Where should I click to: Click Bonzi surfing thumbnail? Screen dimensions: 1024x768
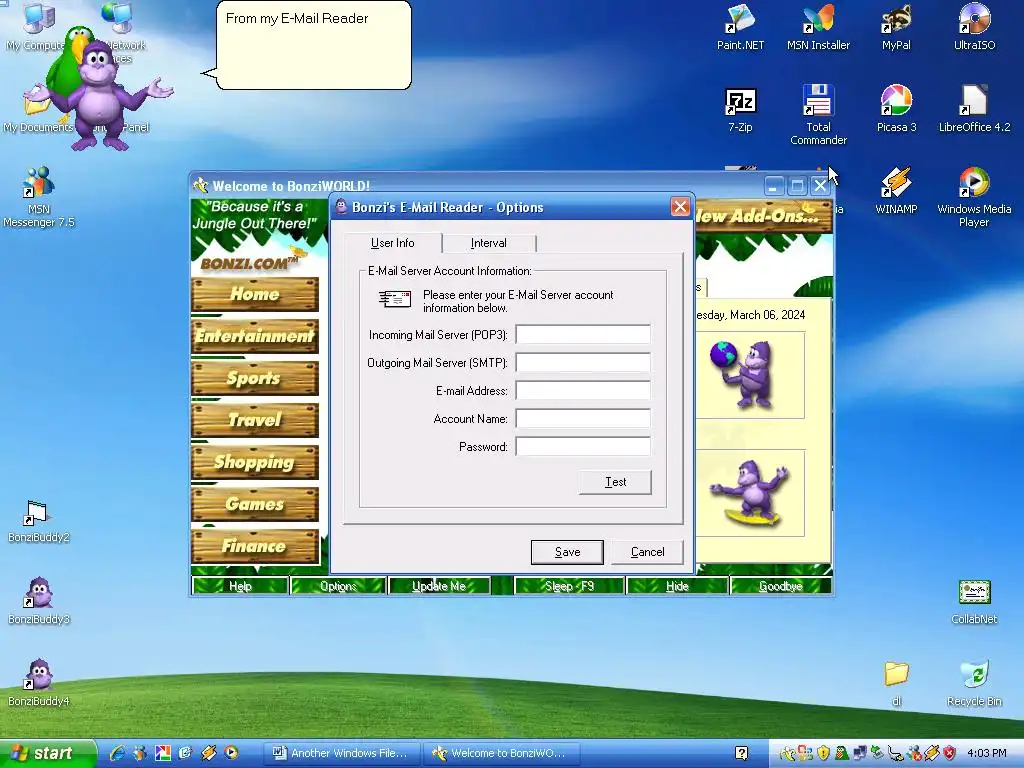click(750, 493)
